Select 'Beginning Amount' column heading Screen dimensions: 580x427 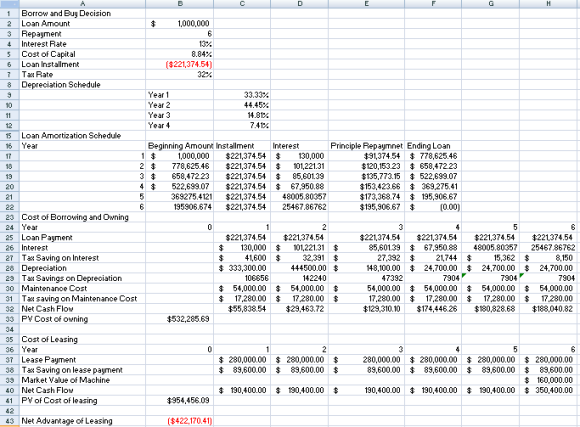pos(181,146)
